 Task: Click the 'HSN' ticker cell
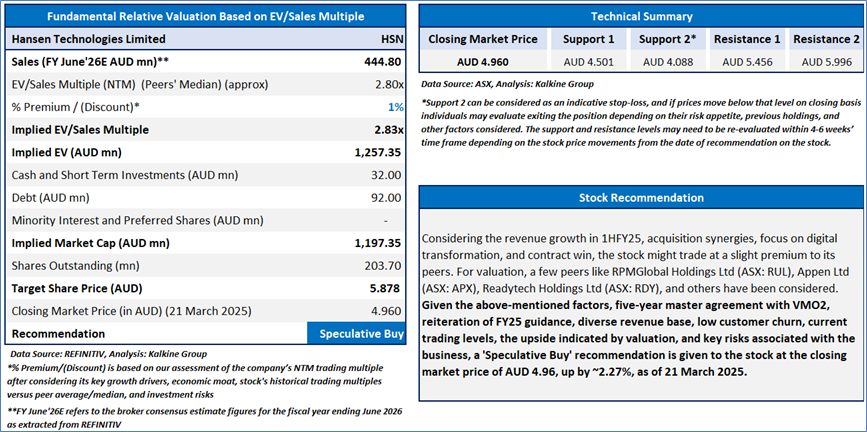point(391,39)
